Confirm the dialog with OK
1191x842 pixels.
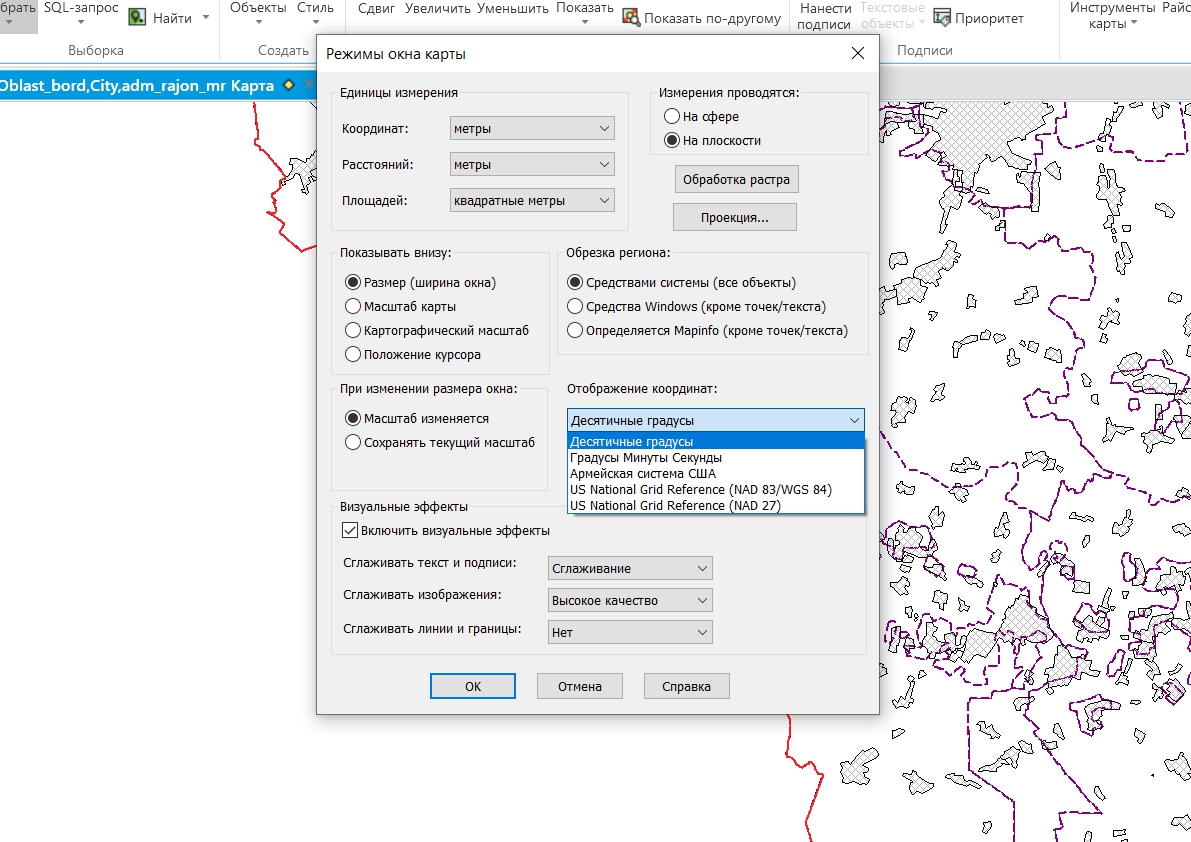pyautogui.click(x=472, y=686)
